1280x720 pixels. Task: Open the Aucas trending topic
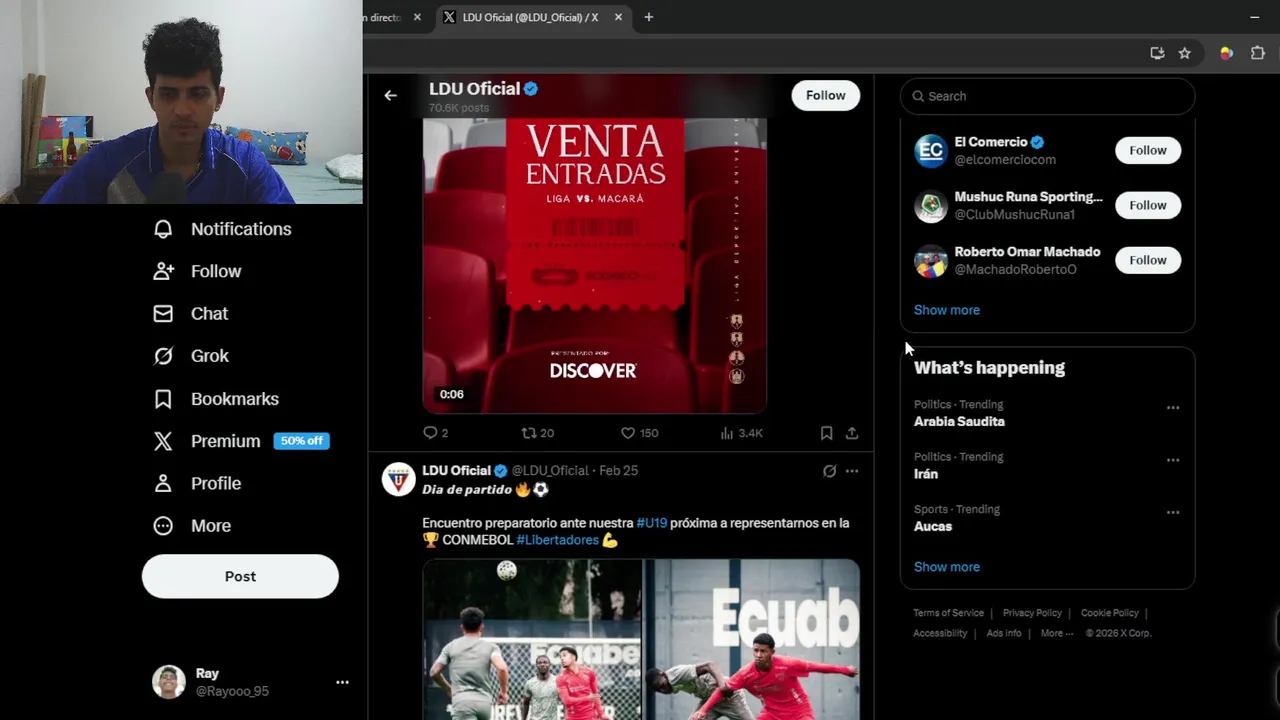pyautogui.click(x=933, y=527)
